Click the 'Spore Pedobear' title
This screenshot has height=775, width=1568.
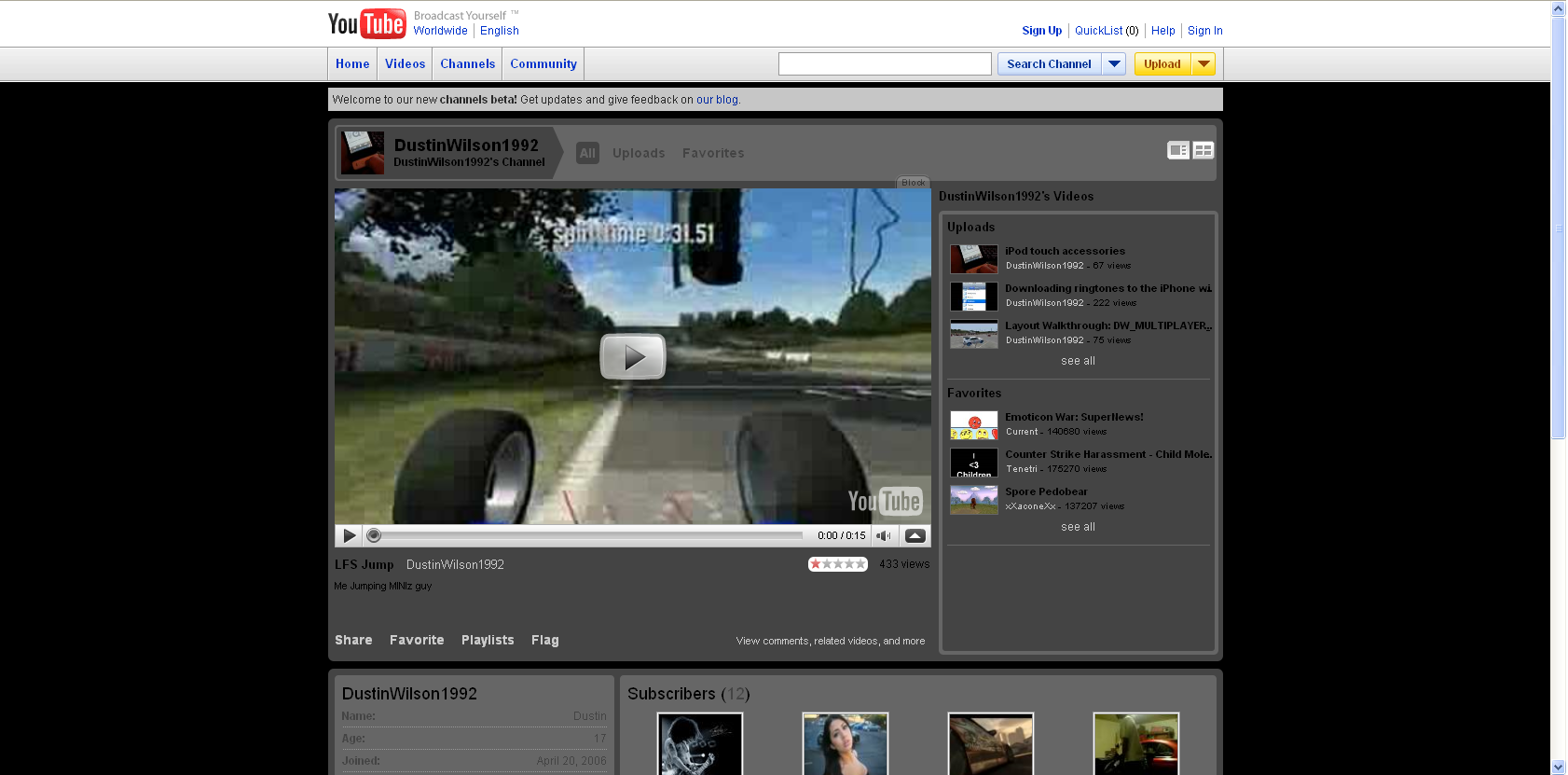pyautogui.click(x=1046, y=491)
